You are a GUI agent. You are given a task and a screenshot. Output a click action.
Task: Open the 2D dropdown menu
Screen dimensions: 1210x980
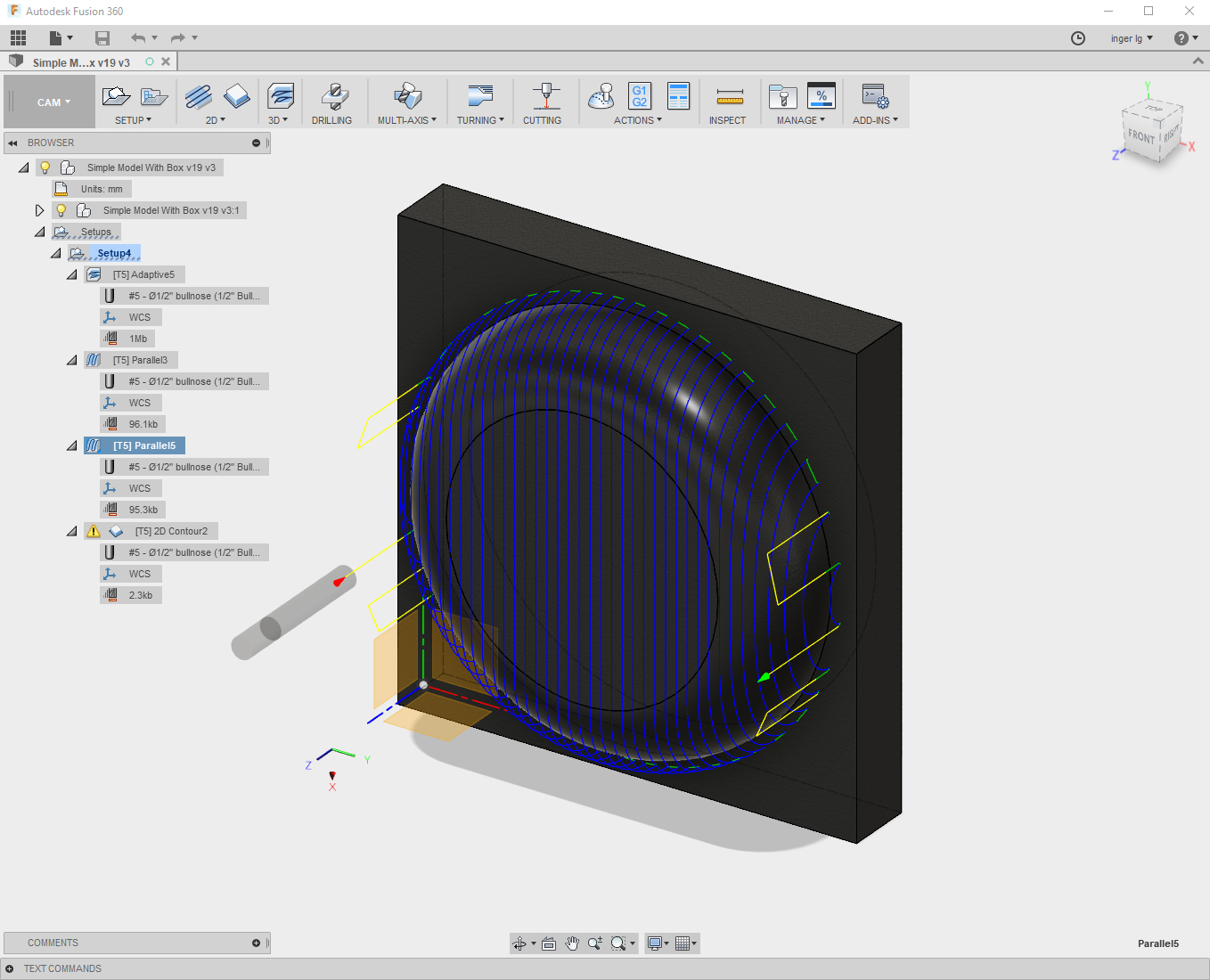(x=216, y=120)
